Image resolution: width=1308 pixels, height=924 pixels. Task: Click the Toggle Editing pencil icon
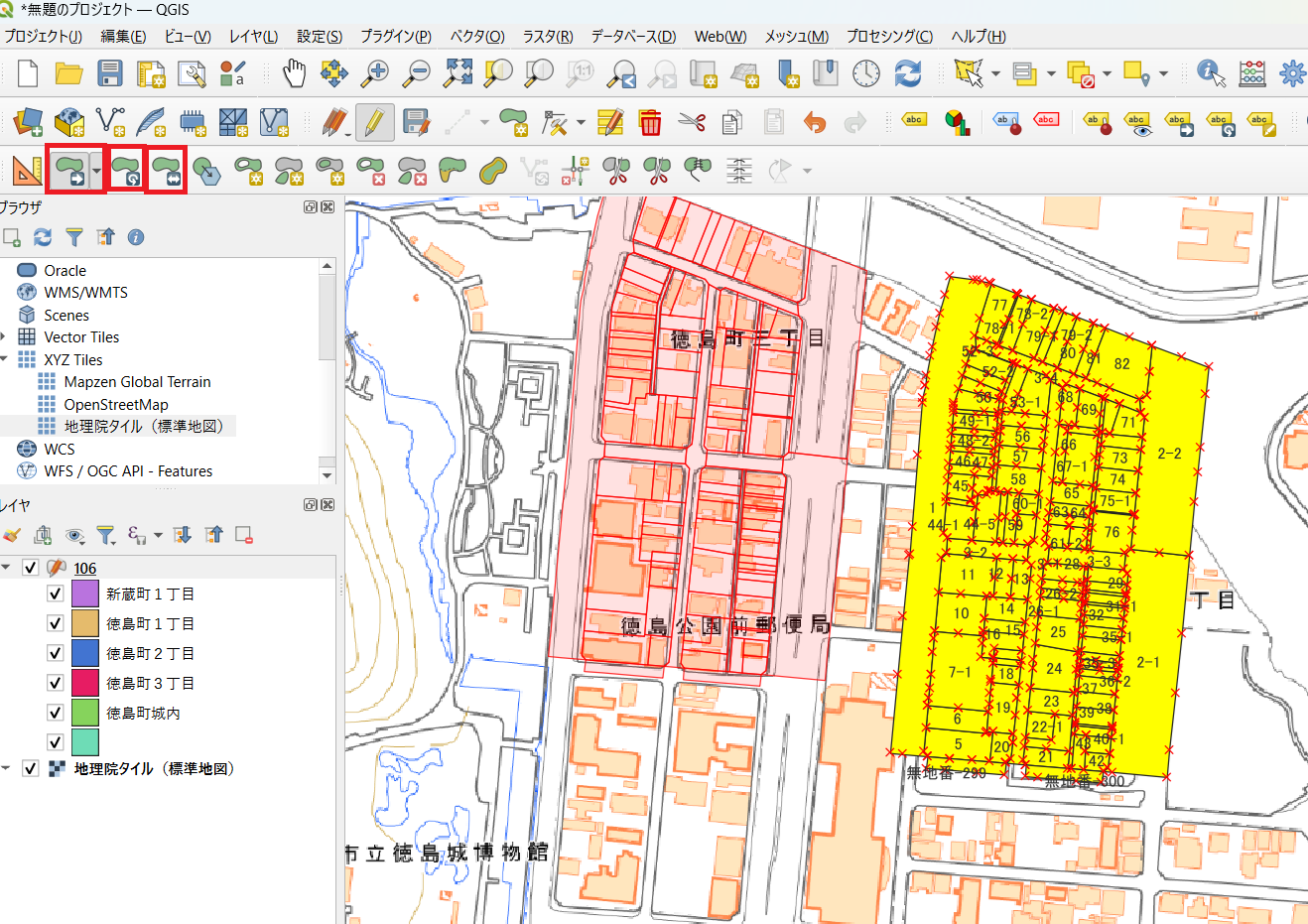[x=374, y=122]
